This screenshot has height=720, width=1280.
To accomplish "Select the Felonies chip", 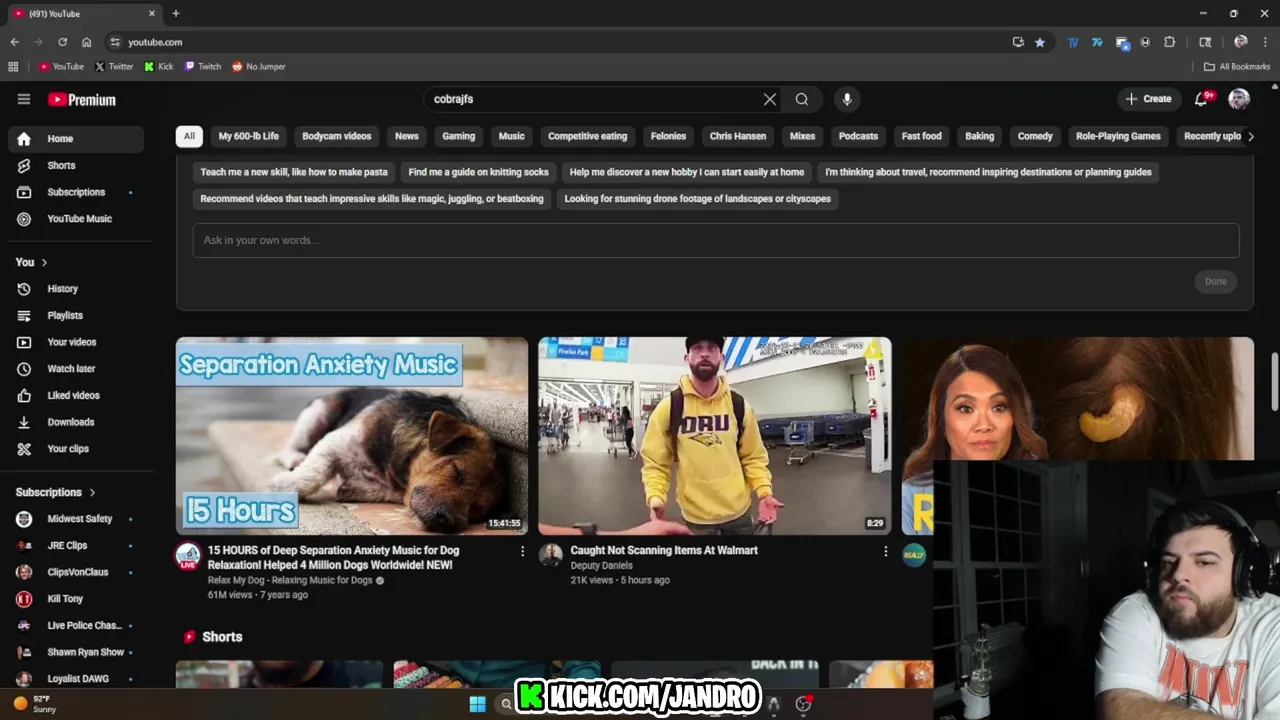I will click(668, 136).
